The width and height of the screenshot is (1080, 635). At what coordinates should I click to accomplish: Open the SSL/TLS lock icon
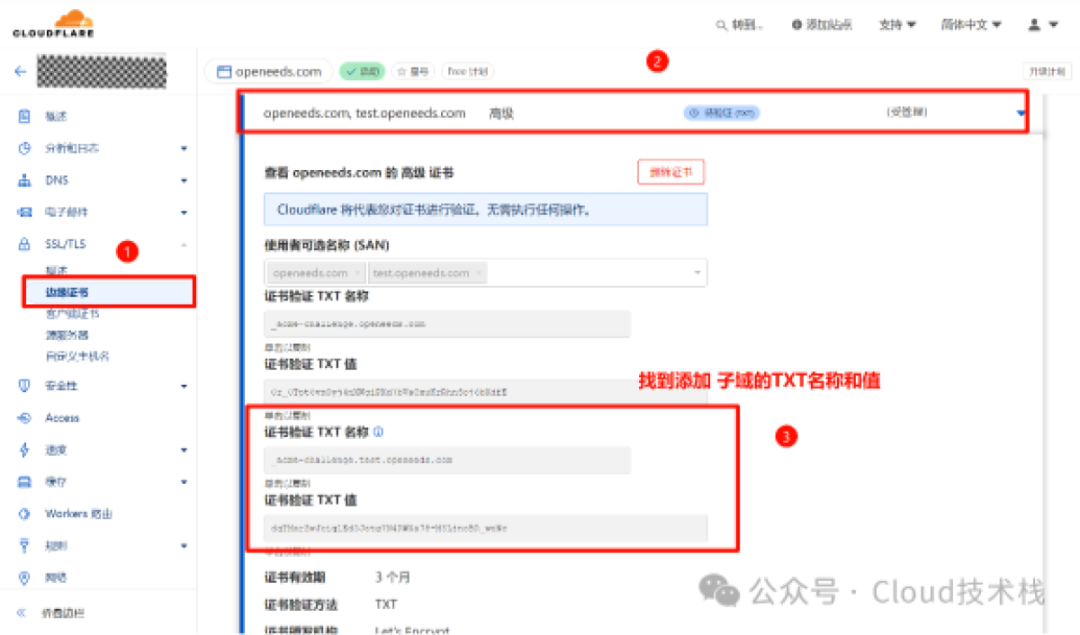(25, 244)
